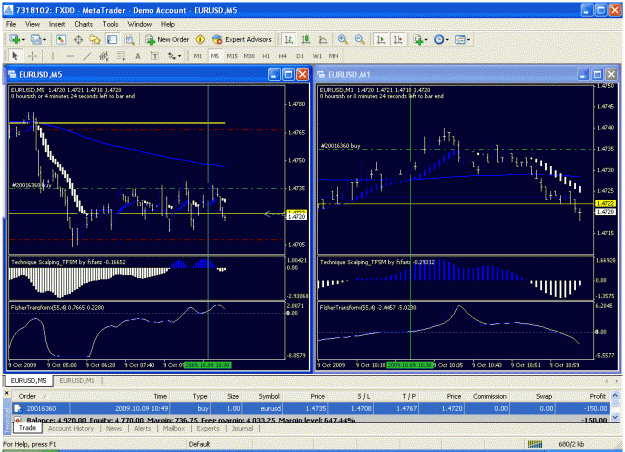The width and height of the screenshot is (625, 452).
Task: Switch chart to Line Chart mode
Action: pyautogui.click(x=323, y=39)
